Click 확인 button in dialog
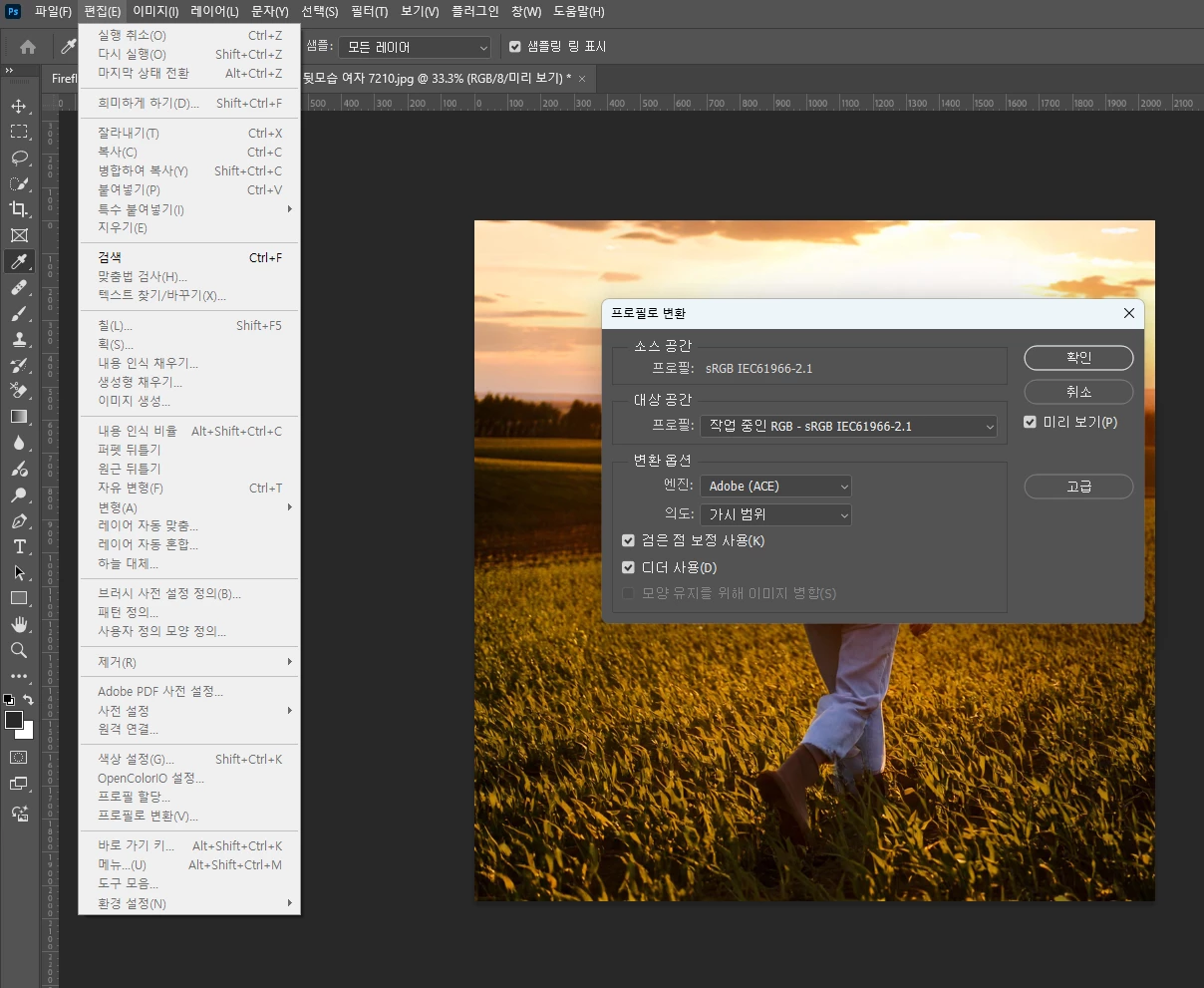Screen dimensions: 1204x988 1078,357
